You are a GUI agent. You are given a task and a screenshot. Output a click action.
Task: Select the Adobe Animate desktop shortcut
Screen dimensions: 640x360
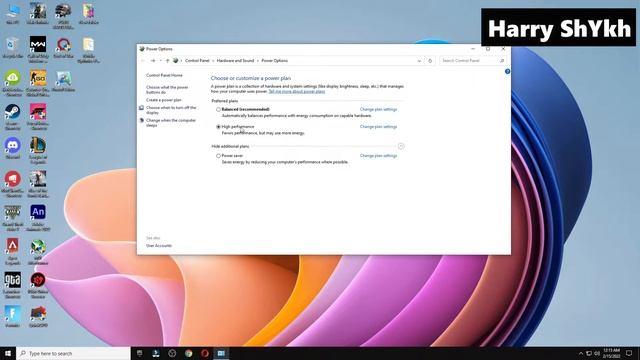coord(38,218)
